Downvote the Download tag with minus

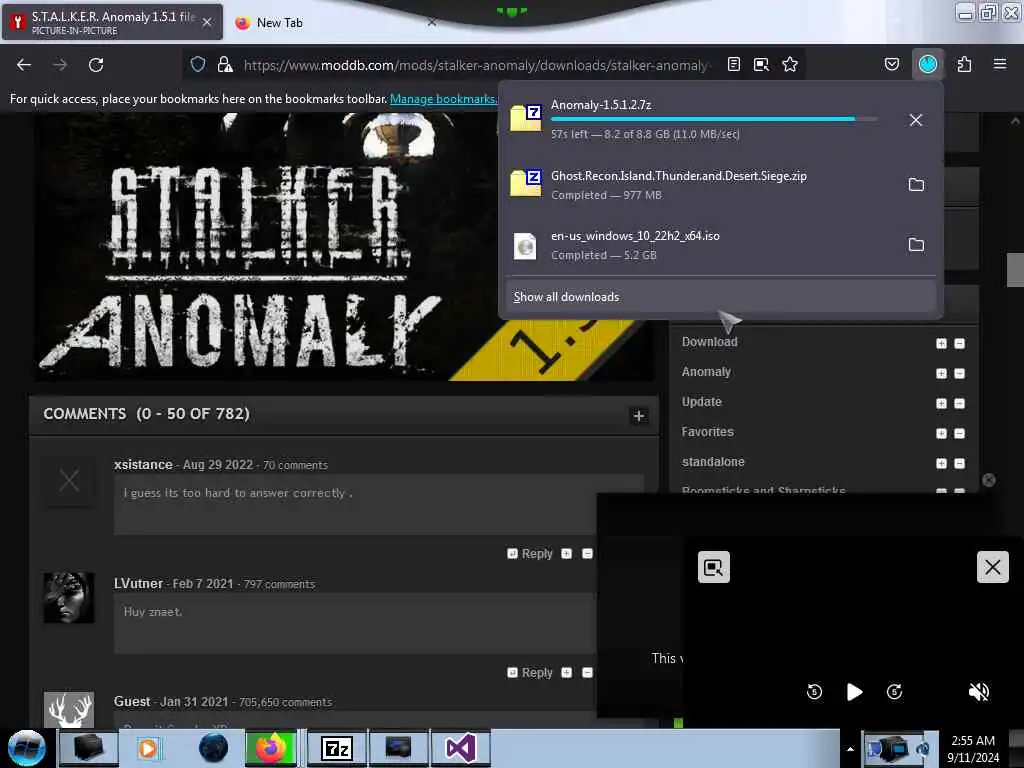coord(959,344)
